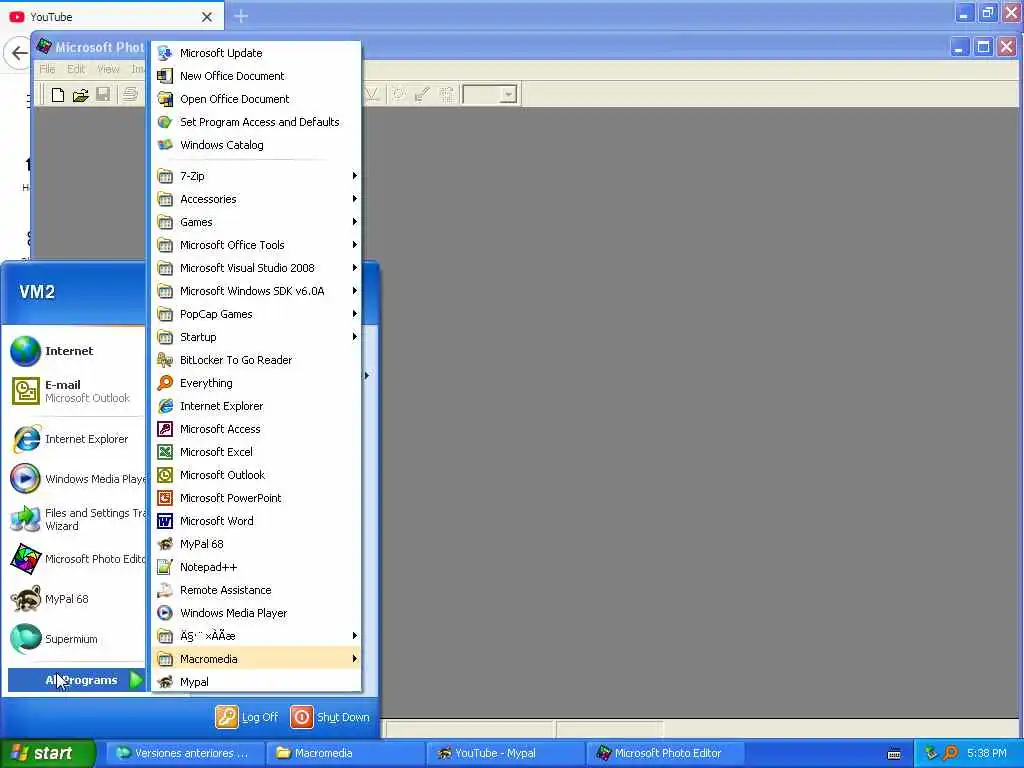The width and height of the screenshot is (1024, 768).
Task: Select the YouTube browser tab
Action: click(x=112, y=16)
